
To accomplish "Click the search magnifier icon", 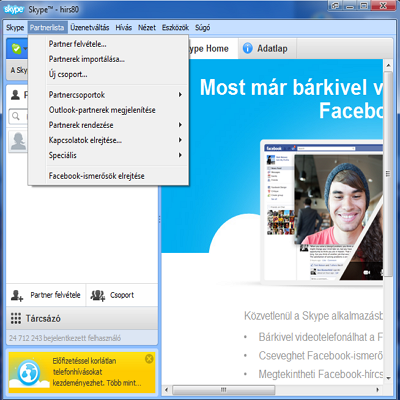I will click(16, 116).
